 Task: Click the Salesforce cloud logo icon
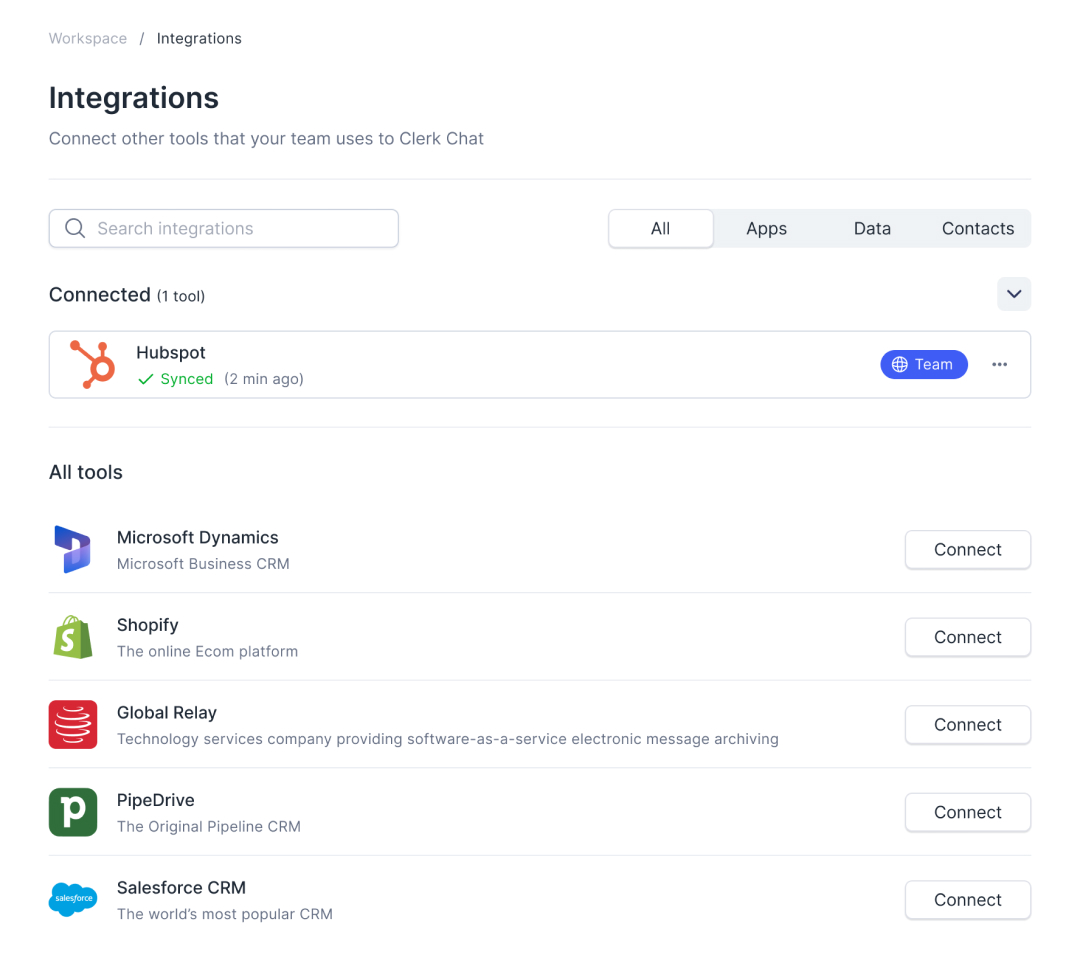coord(73,900)
